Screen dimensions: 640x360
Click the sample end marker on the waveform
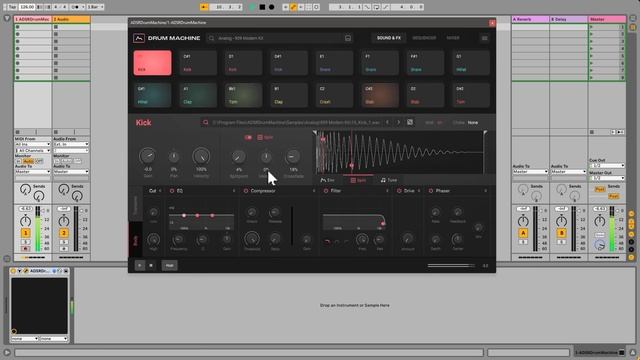click(x=485, y=133)
